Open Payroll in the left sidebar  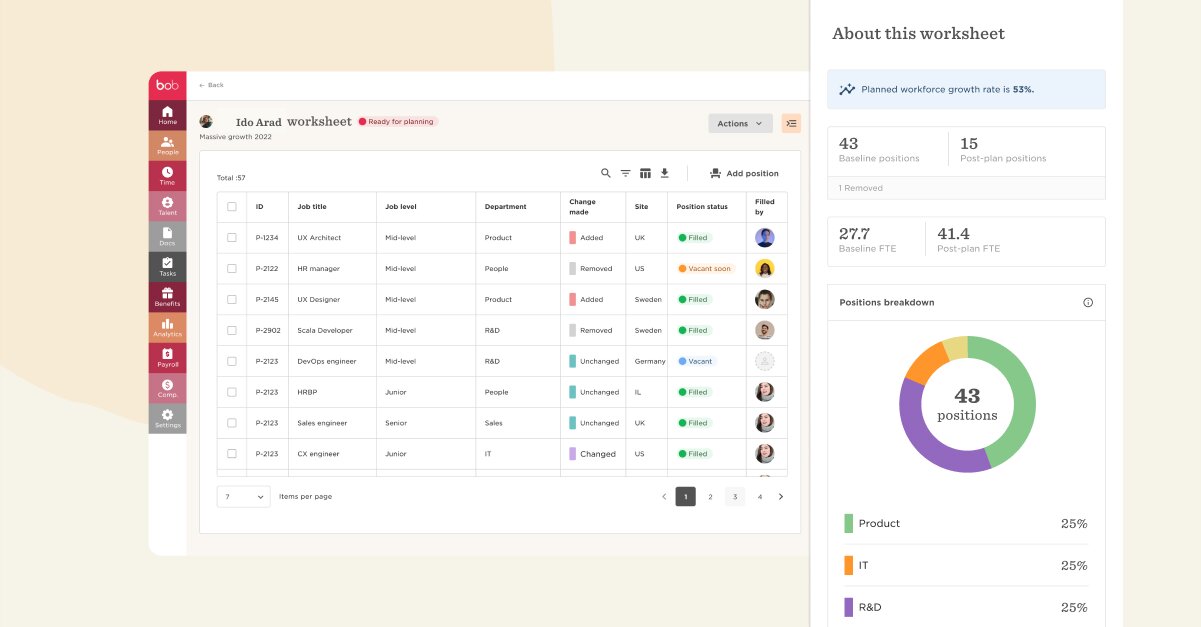click(167, 358)
